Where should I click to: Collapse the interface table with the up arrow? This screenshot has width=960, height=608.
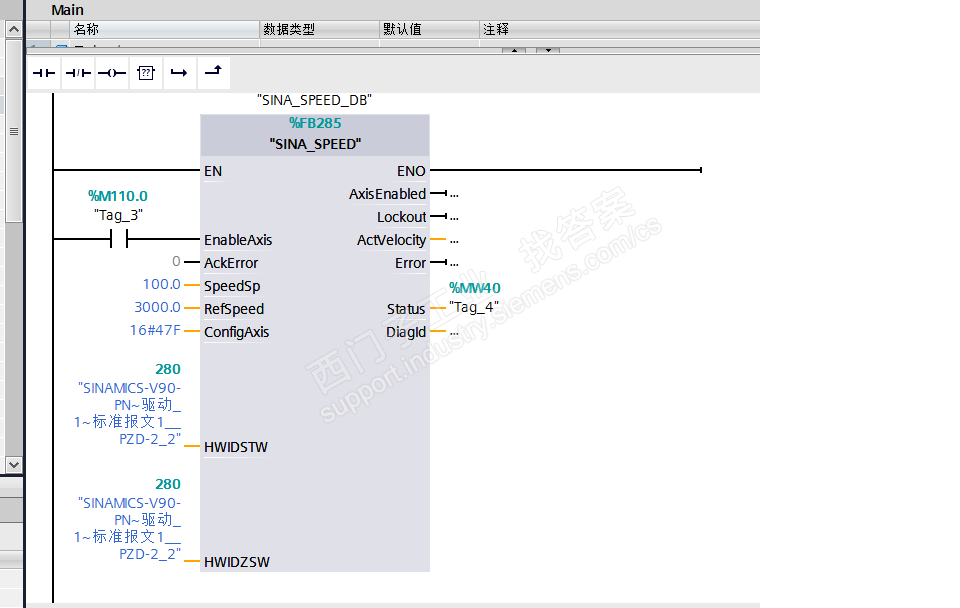click(x=514, y=50)
